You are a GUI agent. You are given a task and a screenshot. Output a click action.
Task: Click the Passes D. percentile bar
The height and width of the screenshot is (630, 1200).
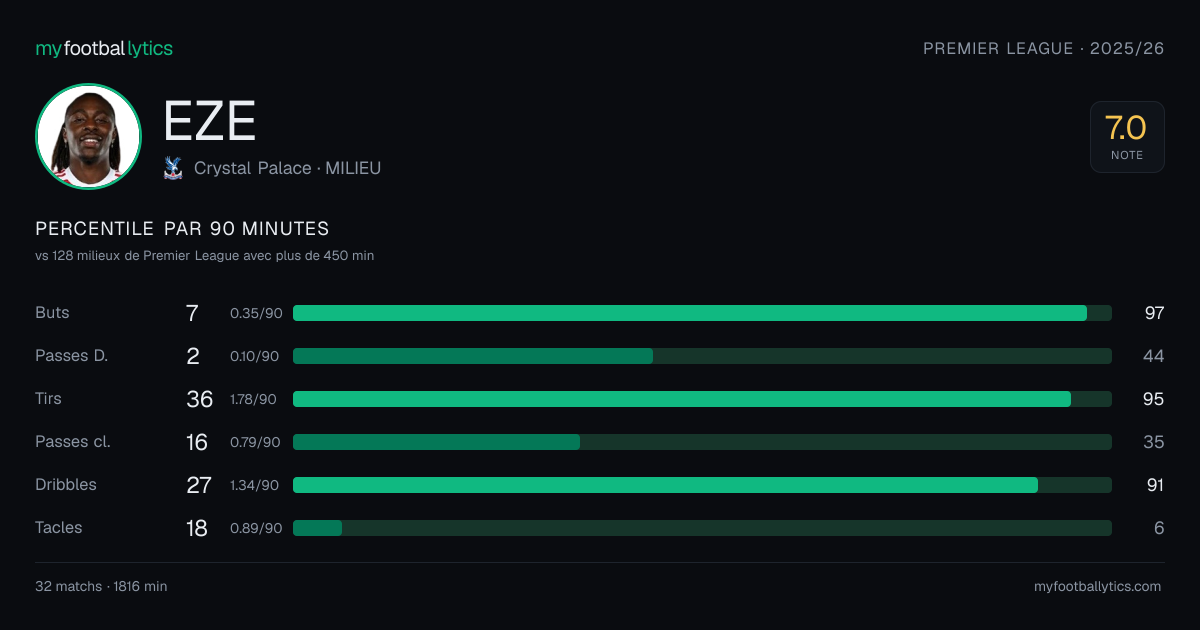tap(702, 356)
